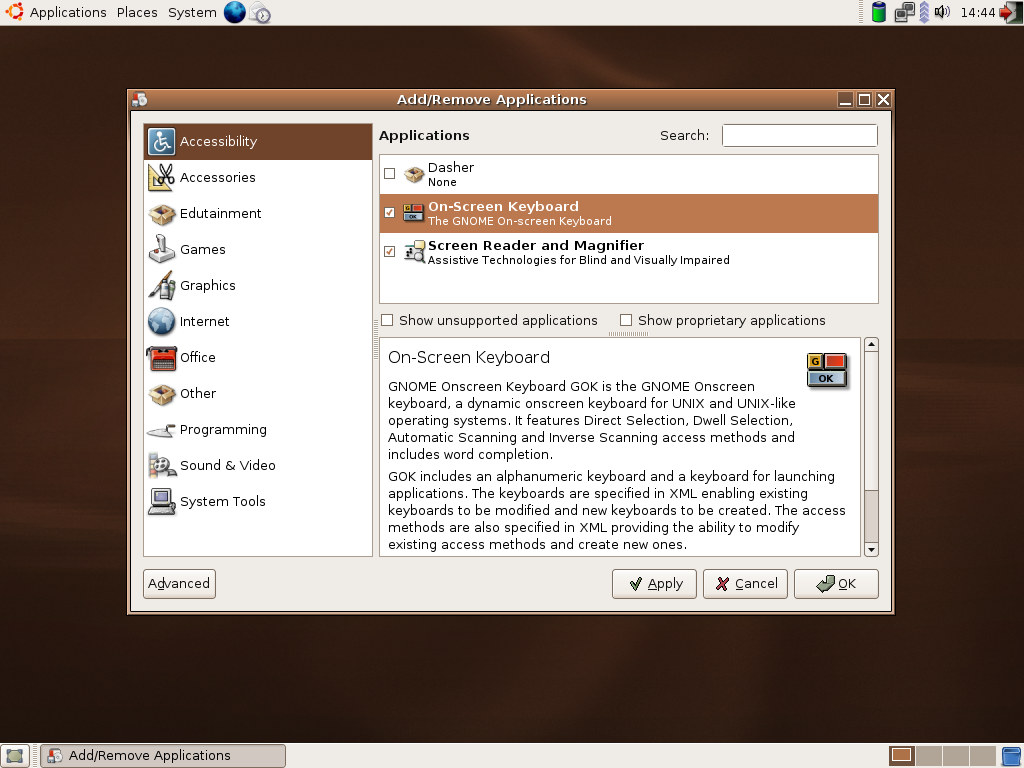The height and width of the screenshot is (768, 1024).
Task: Switch to the second workspace
Action: (x=929, y=756)
